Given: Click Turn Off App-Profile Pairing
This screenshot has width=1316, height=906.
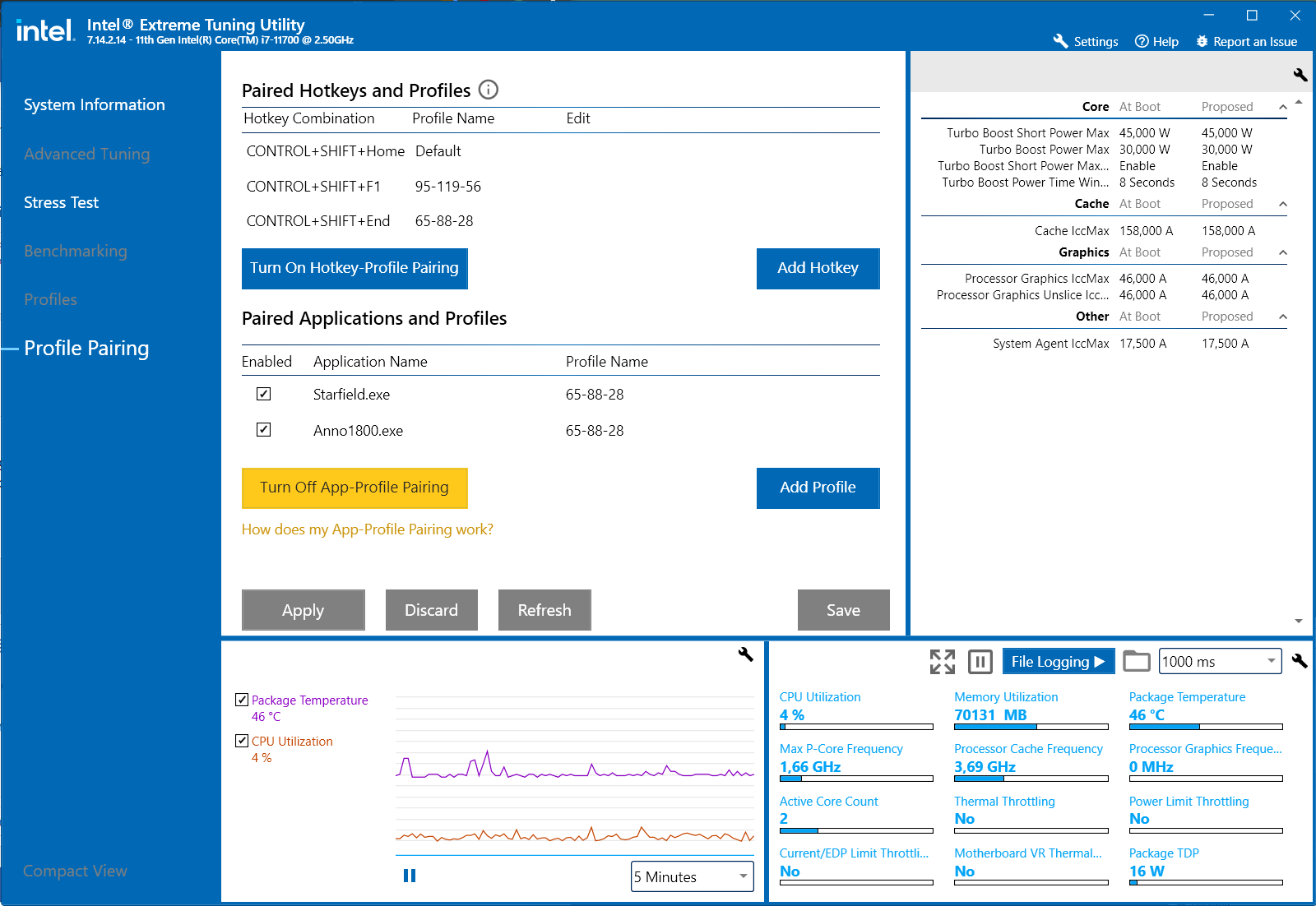Looking at the screenshot, I should pyautogui.click(x=354, y=488).
